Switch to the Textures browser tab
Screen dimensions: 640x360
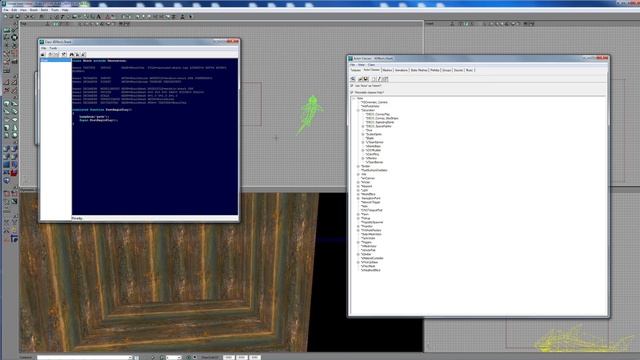click(x=356, y=70)
